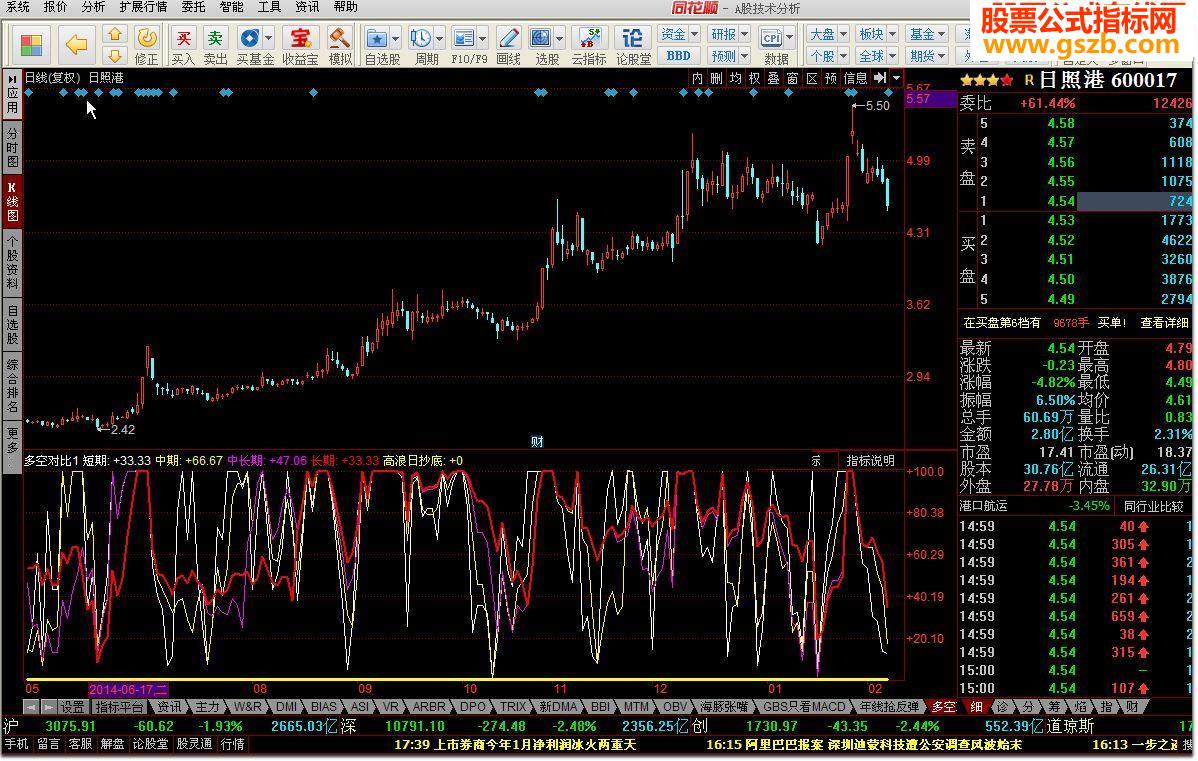
Task: Expand the 全球 dropdown
Action: coord(877,56)
